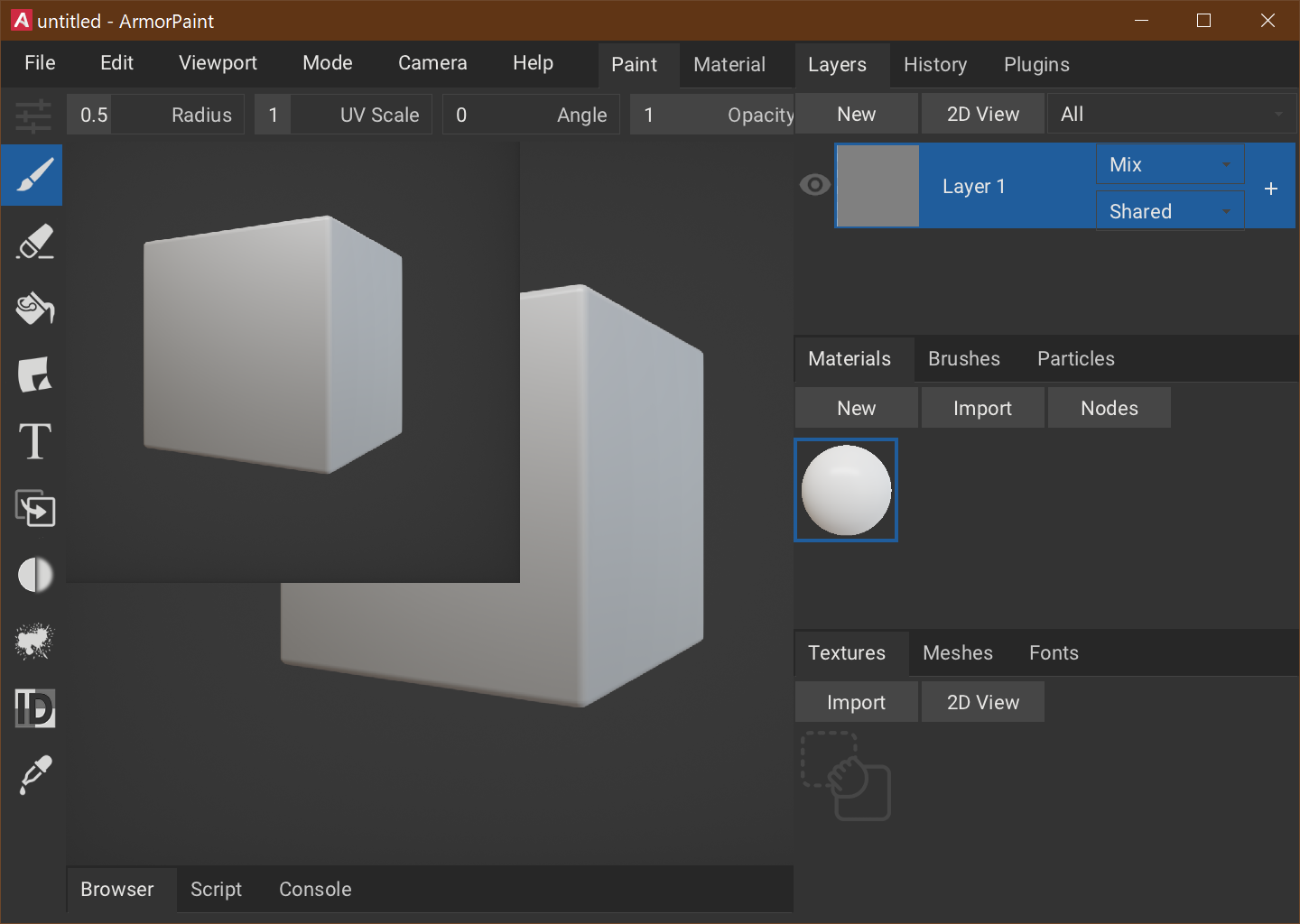
Task: Select the Text tool
Action: click(32, 441)
